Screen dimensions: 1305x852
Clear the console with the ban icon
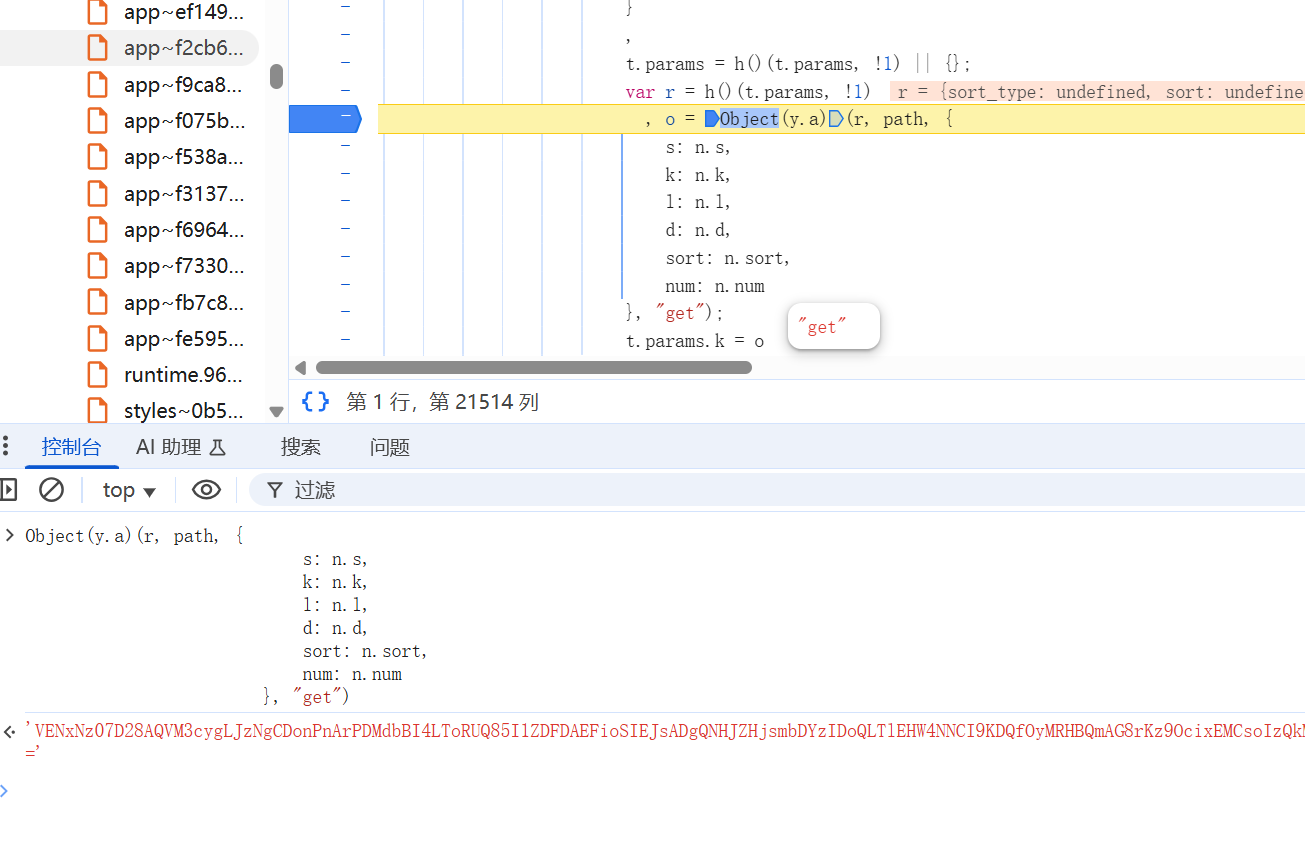pyautogui.click(x=51, y=490)
